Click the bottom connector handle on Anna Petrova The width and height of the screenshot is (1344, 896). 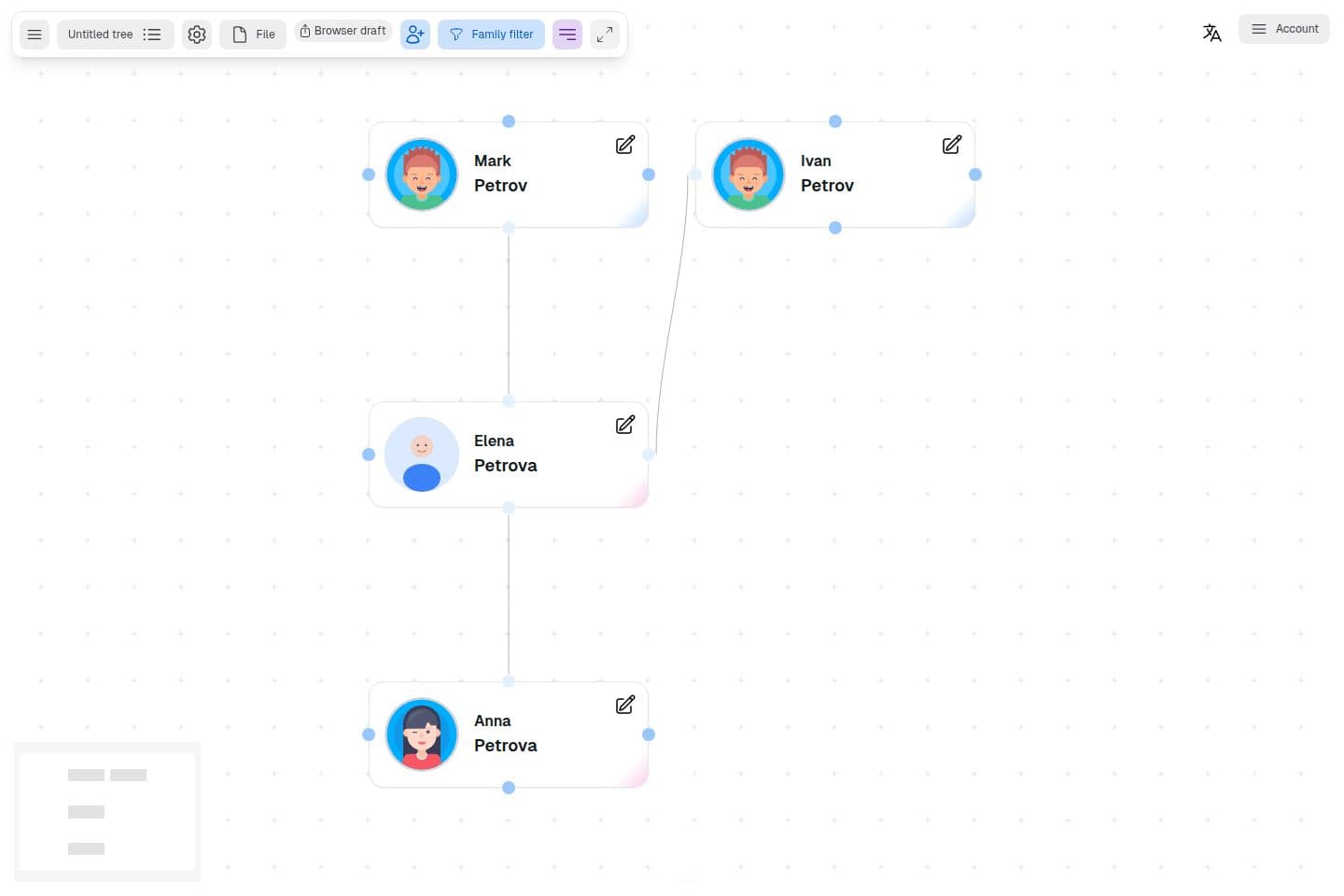point(509,788)
